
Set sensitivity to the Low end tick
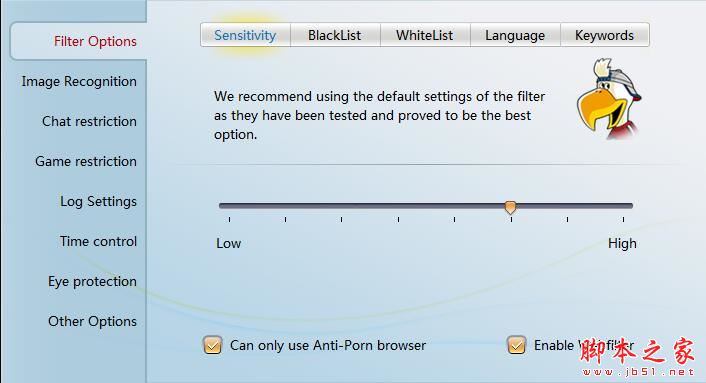230,220
